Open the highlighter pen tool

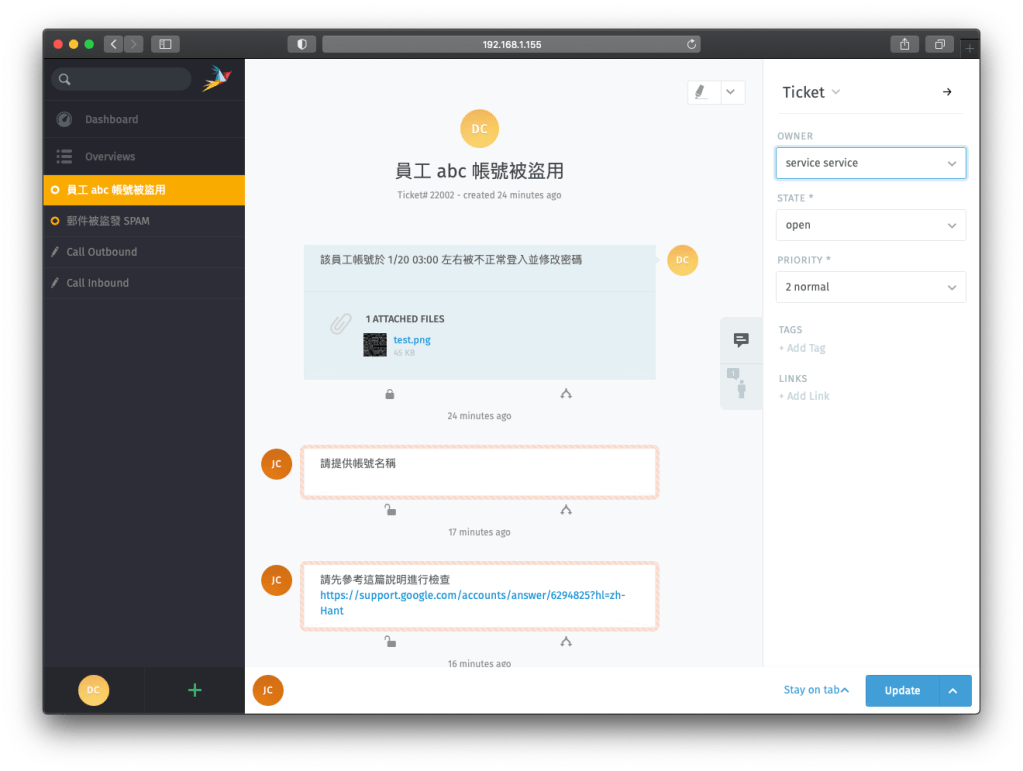pyautogui.click(x=703, y=92)
